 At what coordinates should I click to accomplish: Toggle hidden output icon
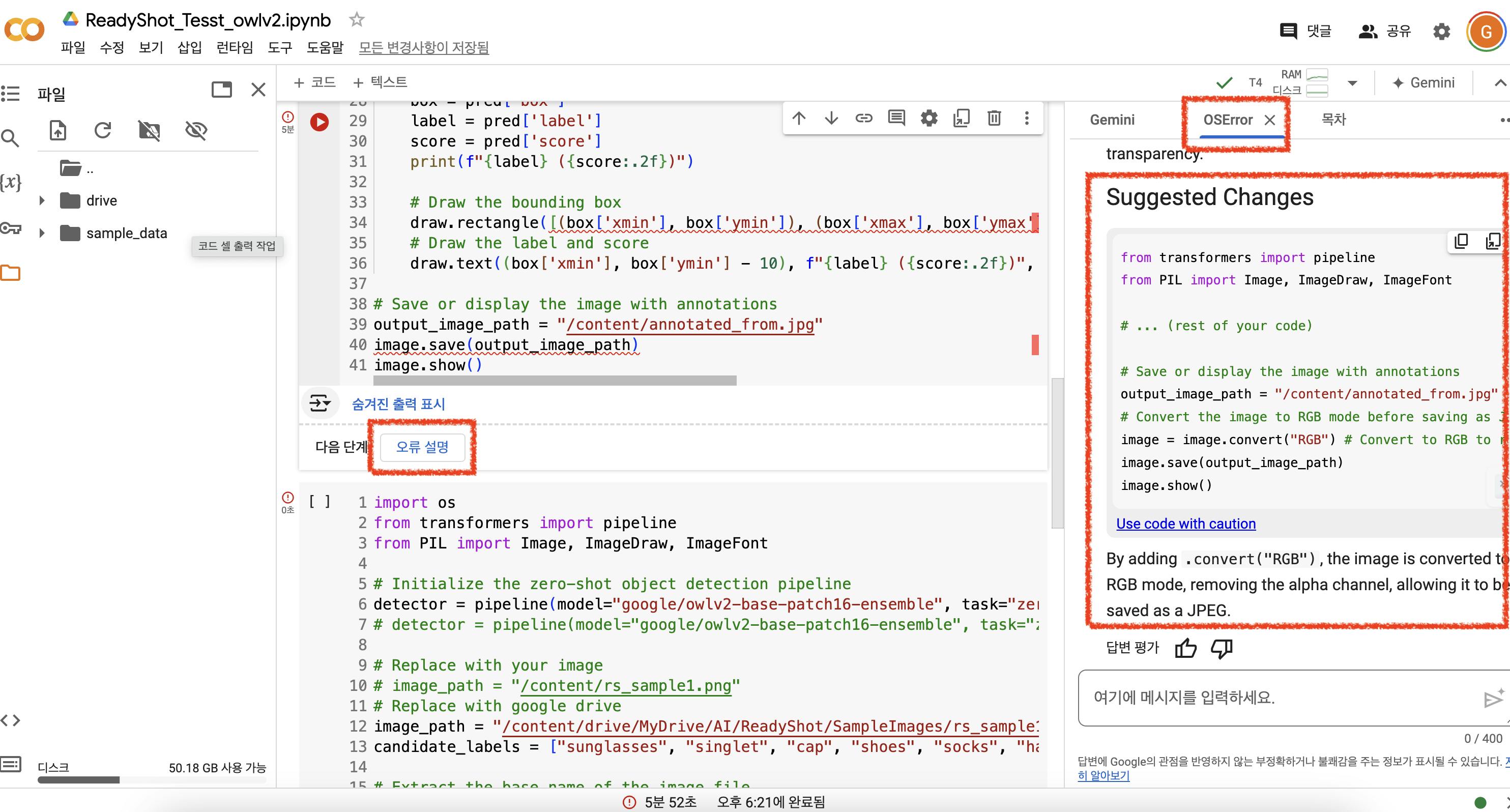(x=320, y=403)
